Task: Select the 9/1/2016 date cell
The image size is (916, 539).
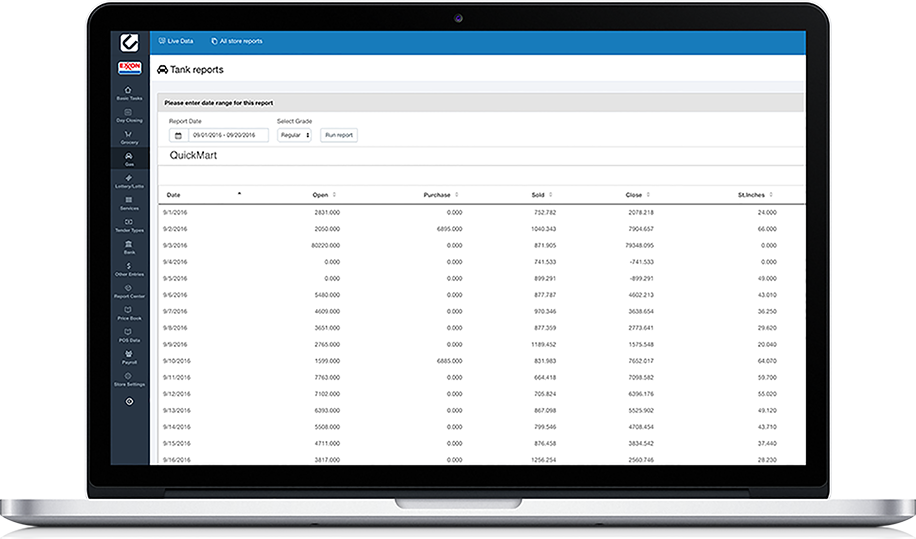Action: click(175, 213)
